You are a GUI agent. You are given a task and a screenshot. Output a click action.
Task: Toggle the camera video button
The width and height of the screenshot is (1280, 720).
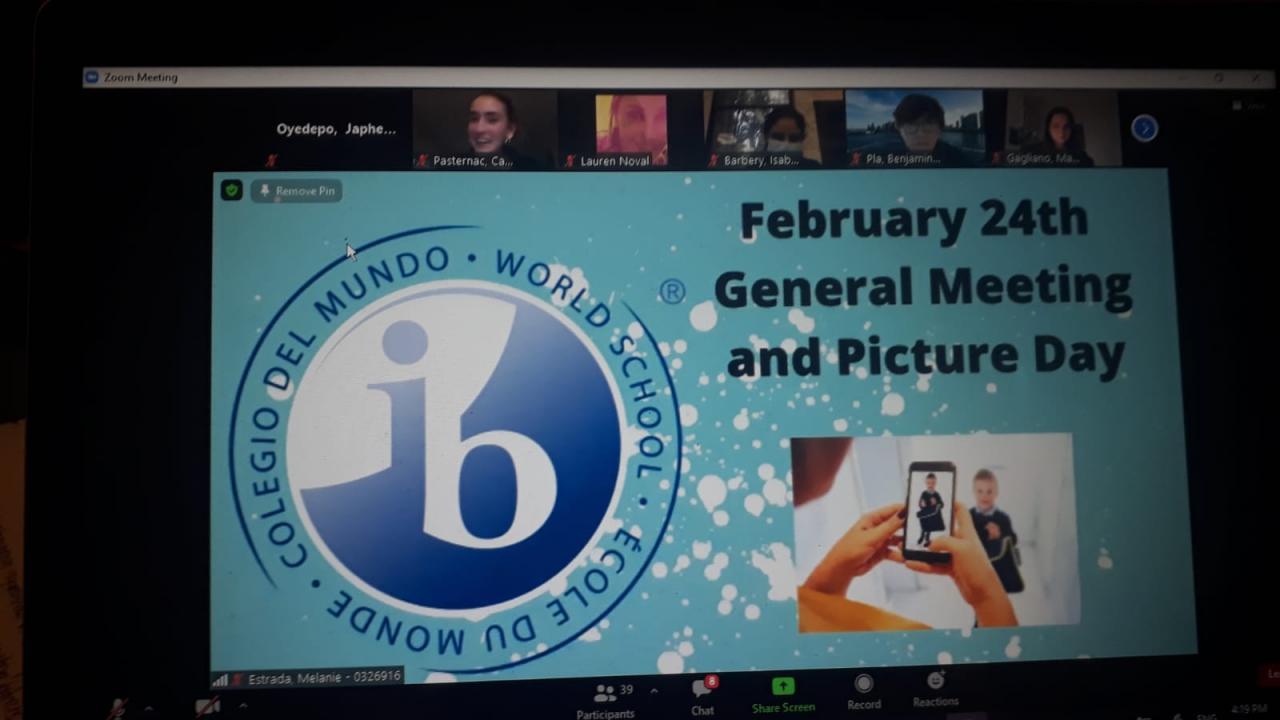point(208,706)
